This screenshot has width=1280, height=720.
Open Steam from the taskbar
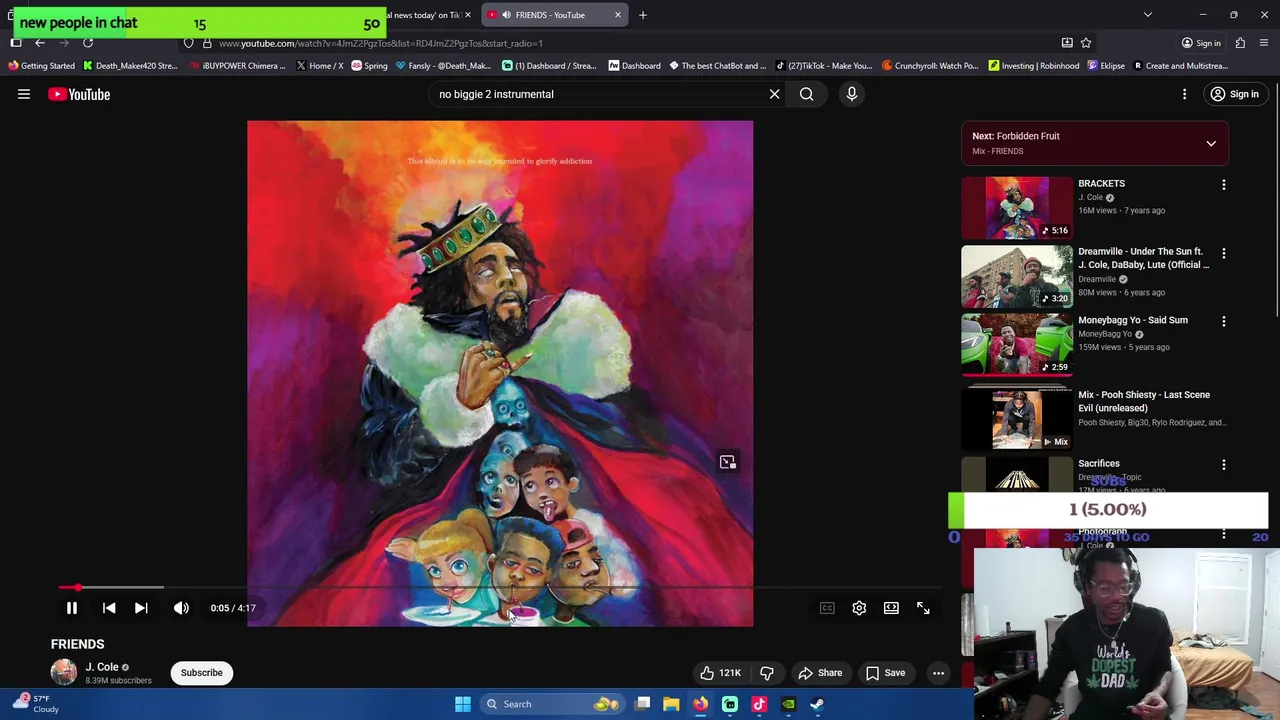click(x=817, y=704)
